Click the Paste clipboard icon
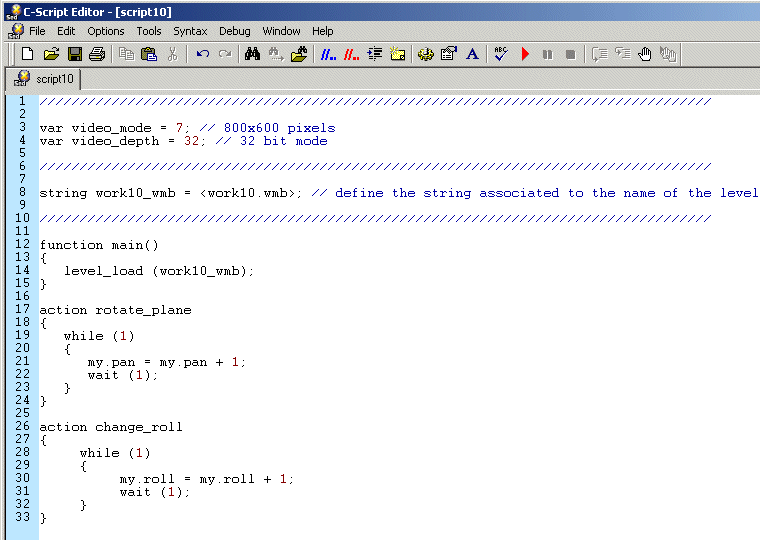 coord(149,54)
